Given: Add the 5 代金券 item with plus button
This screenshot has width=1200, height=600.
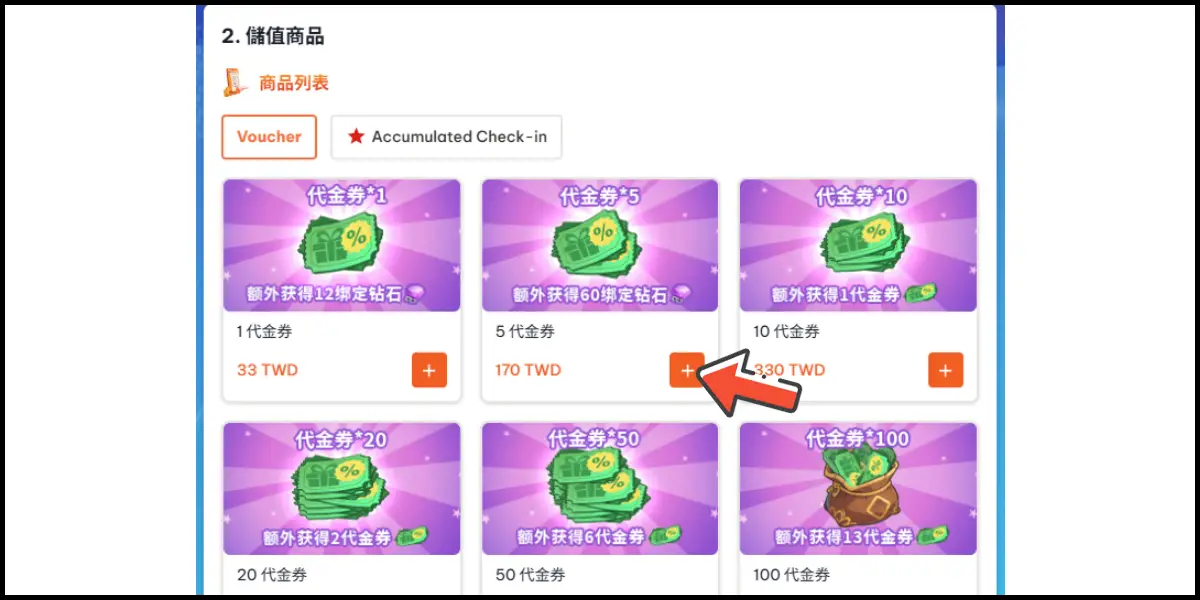Looking at the screenshot, I should (x=687, y=370).
